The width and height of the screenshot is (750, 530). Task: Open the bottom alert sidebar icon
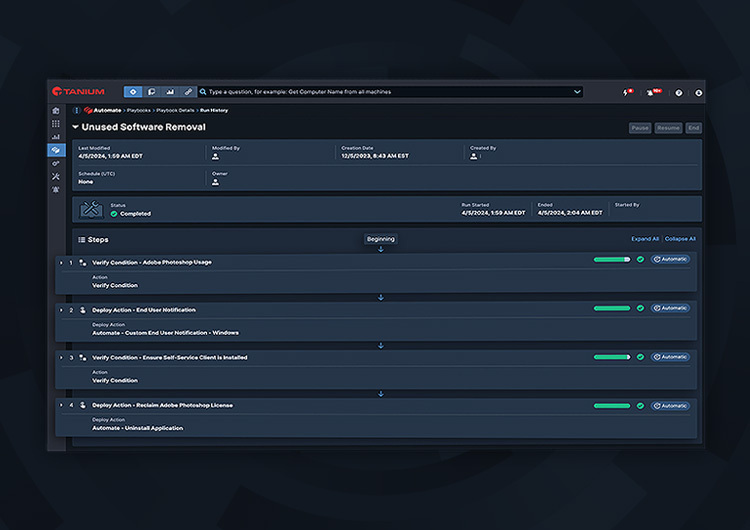(x=56, y=190)
